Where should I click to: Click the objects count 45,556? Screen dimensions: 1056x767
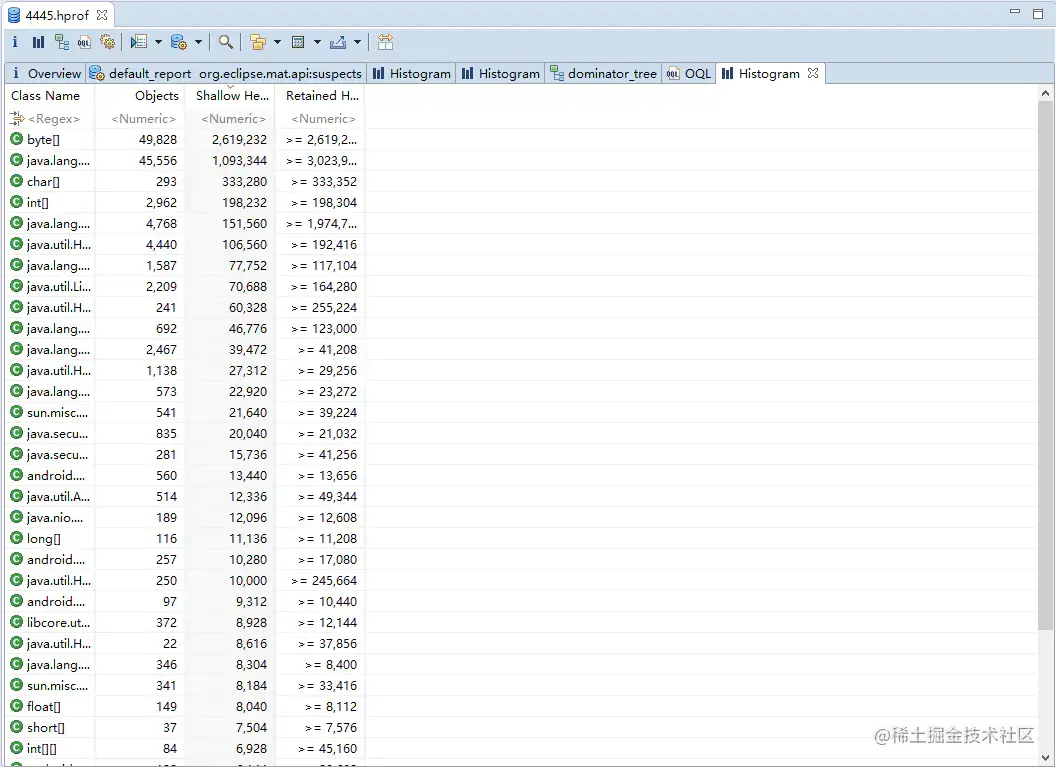[x=158, y=160]
